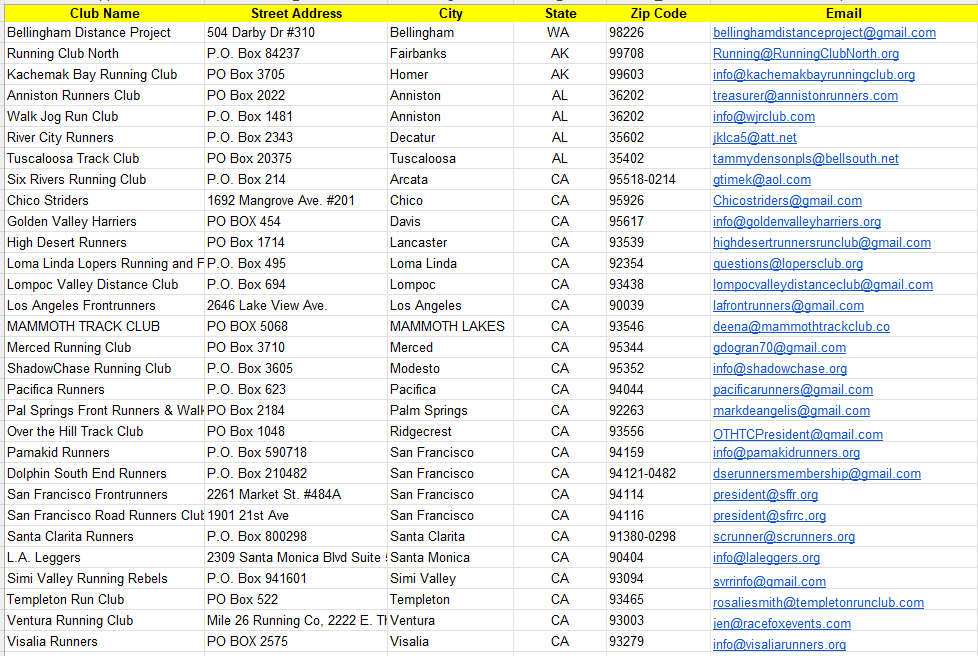Click the zip code cell 93279
The height and width of the screenshot is (656, 978).
659,641
